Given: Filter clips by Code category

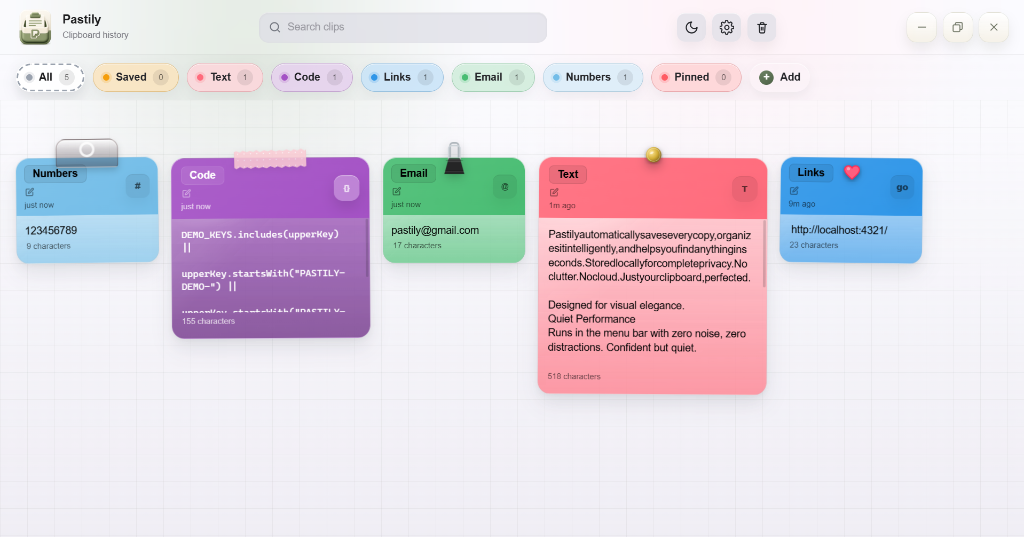Looking at the screenshot, I should tap(312, 77).
